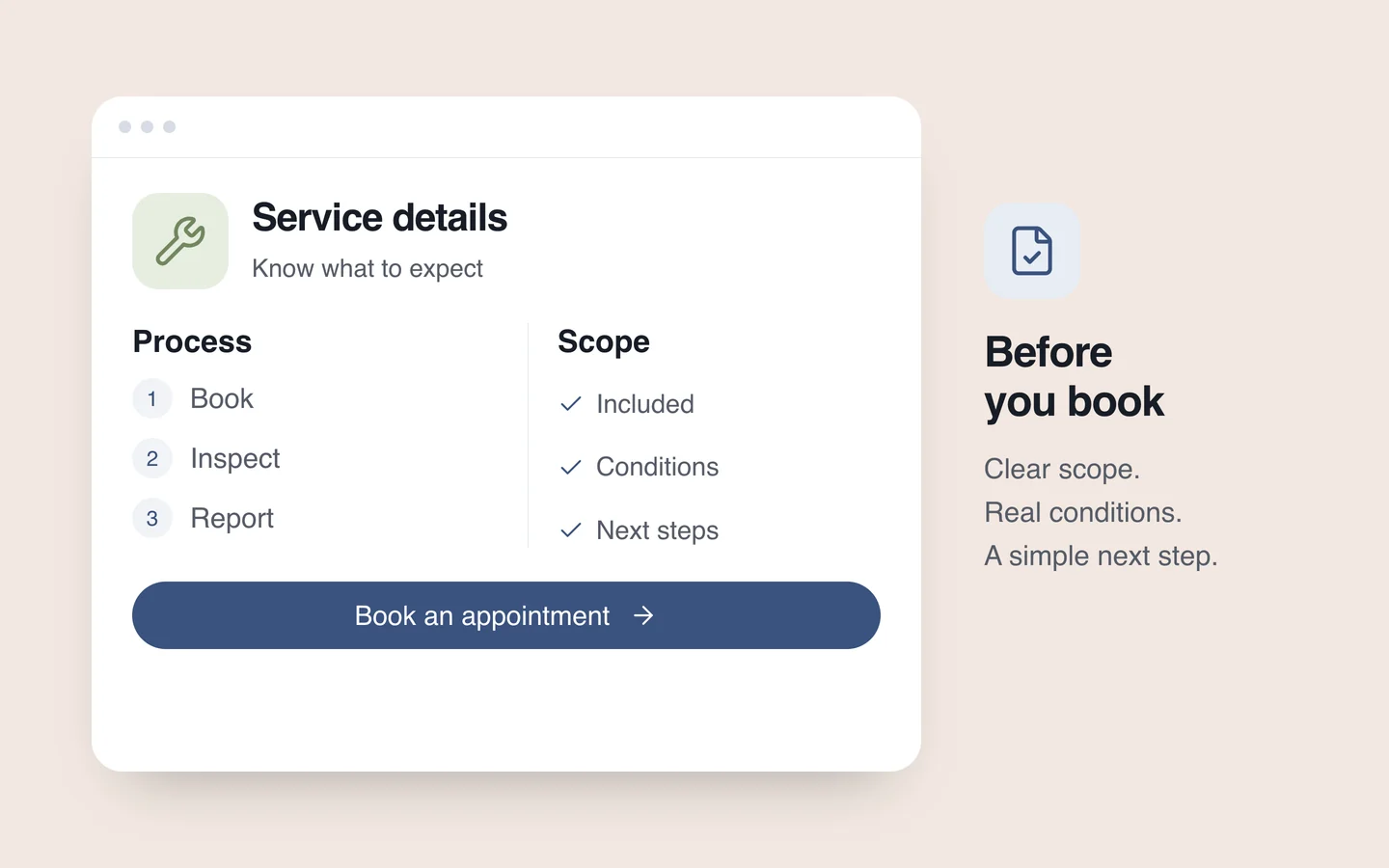
Task: Toggle the Next steps checkmark
Action: (571, 530)
